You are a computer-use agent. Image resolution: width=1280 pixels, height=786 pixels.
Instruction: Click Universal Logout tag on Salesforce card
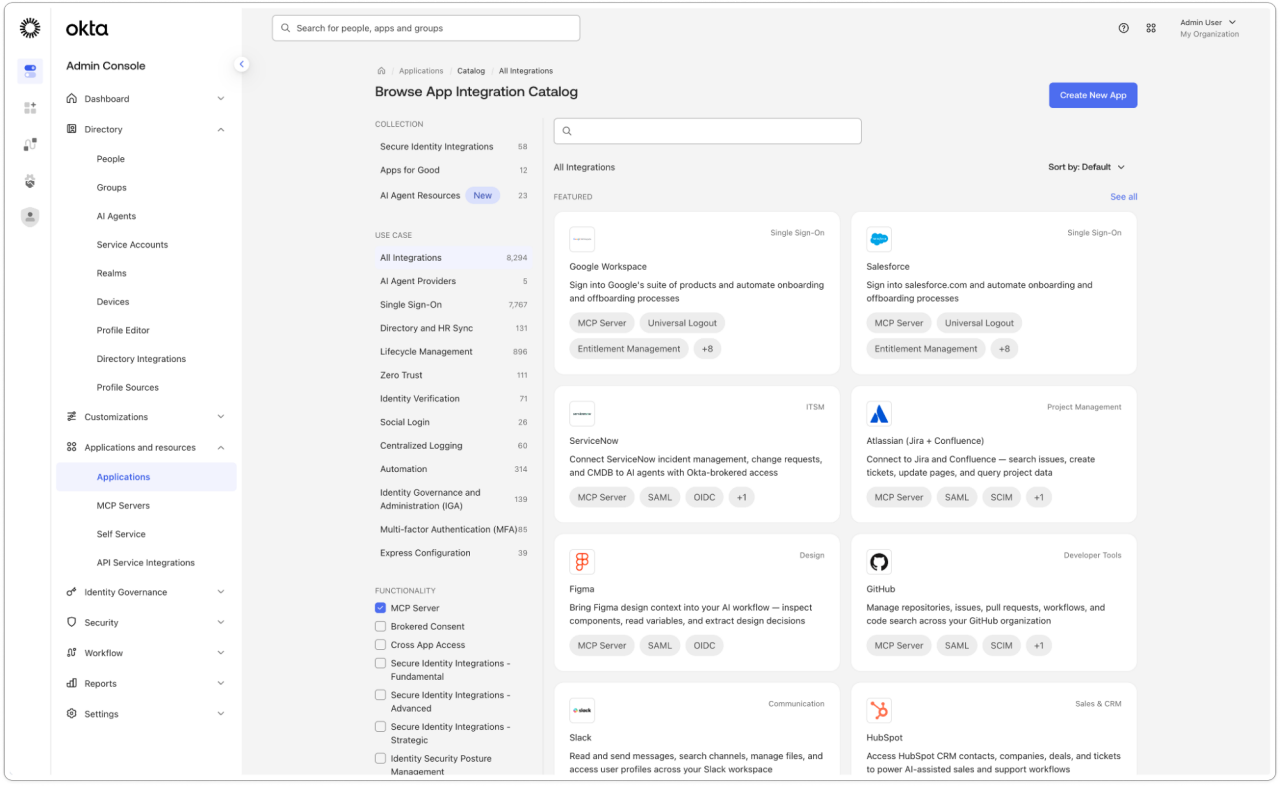pos(979,323)
